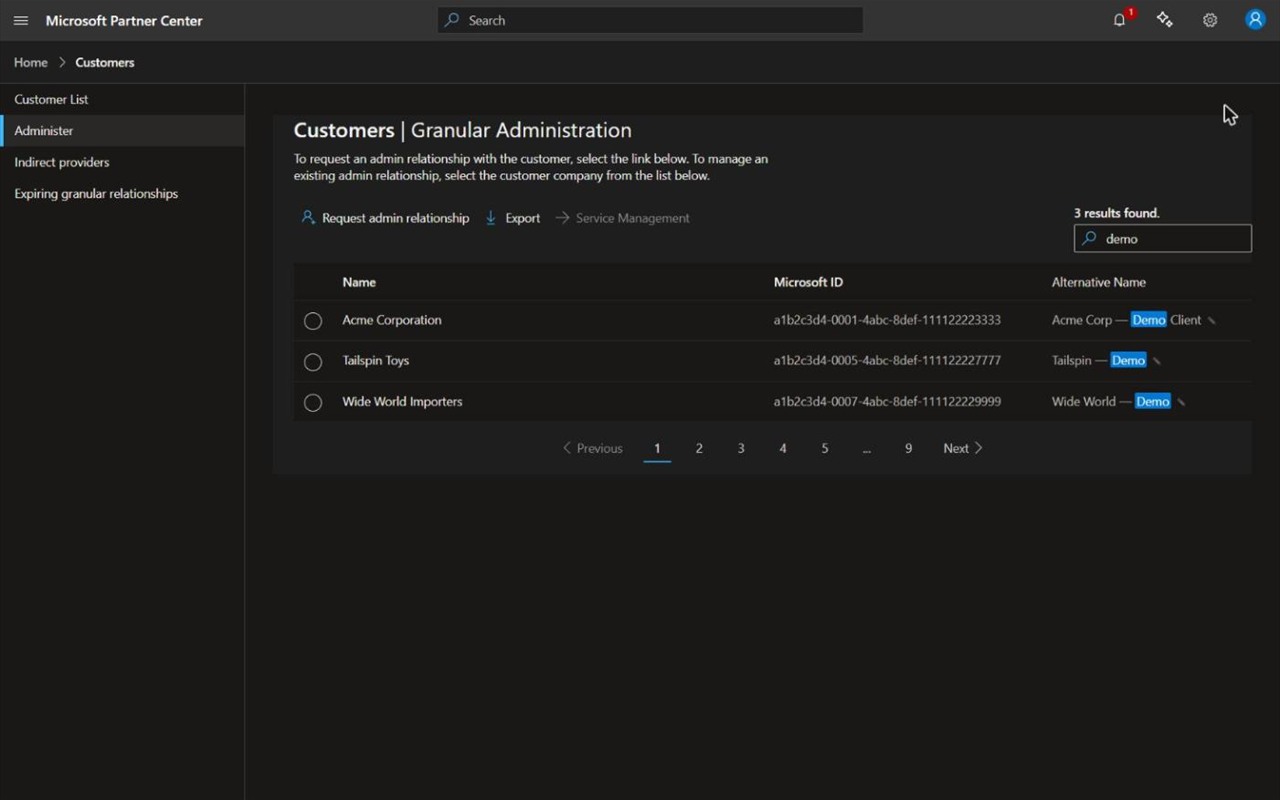Click the "Acme Corp — Demo Client" alternative name
This screenshot has height=800, width=1280.
[1127, 320]
